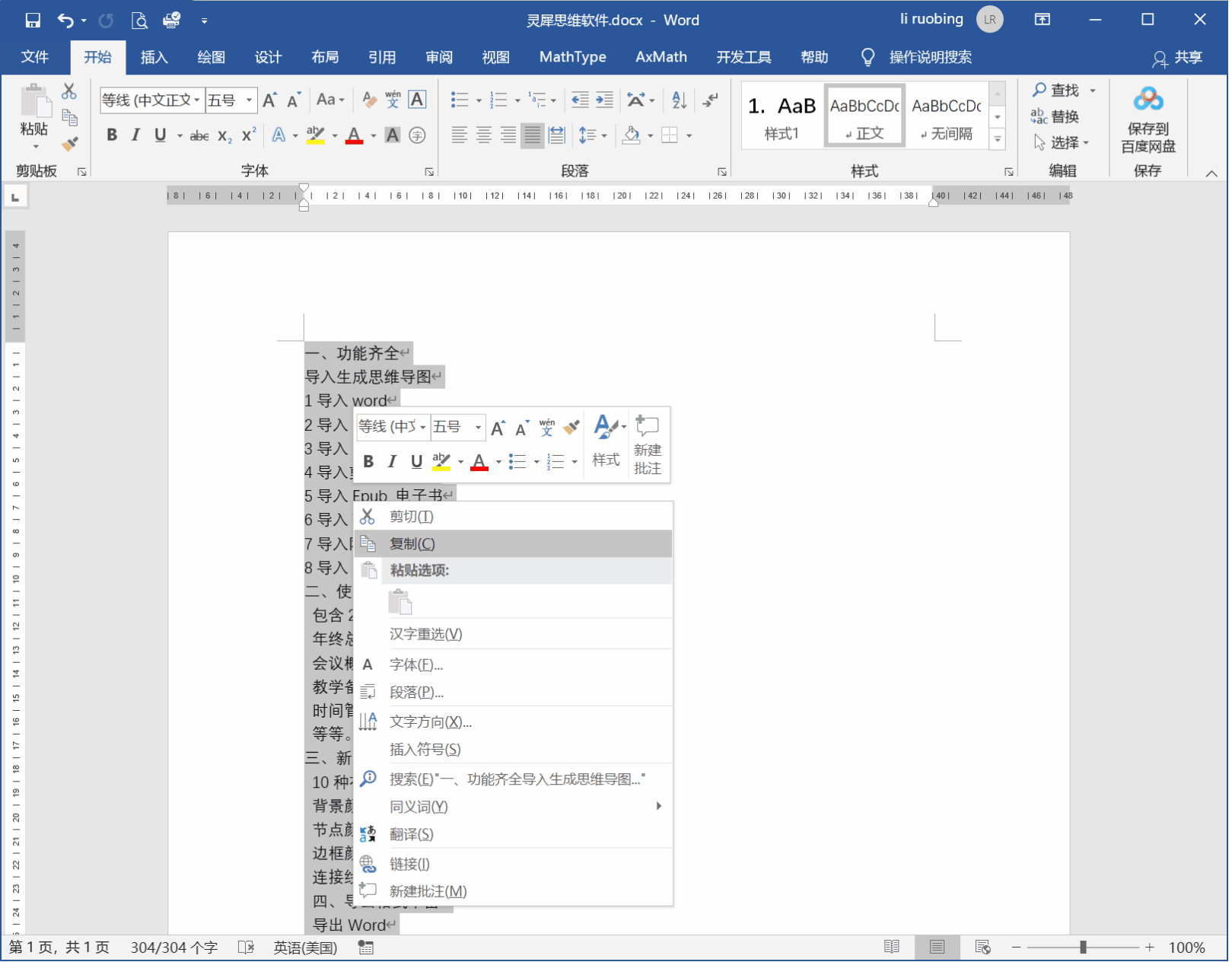Apply character shading in font group

pyautogui.click(x=393, y=135)
